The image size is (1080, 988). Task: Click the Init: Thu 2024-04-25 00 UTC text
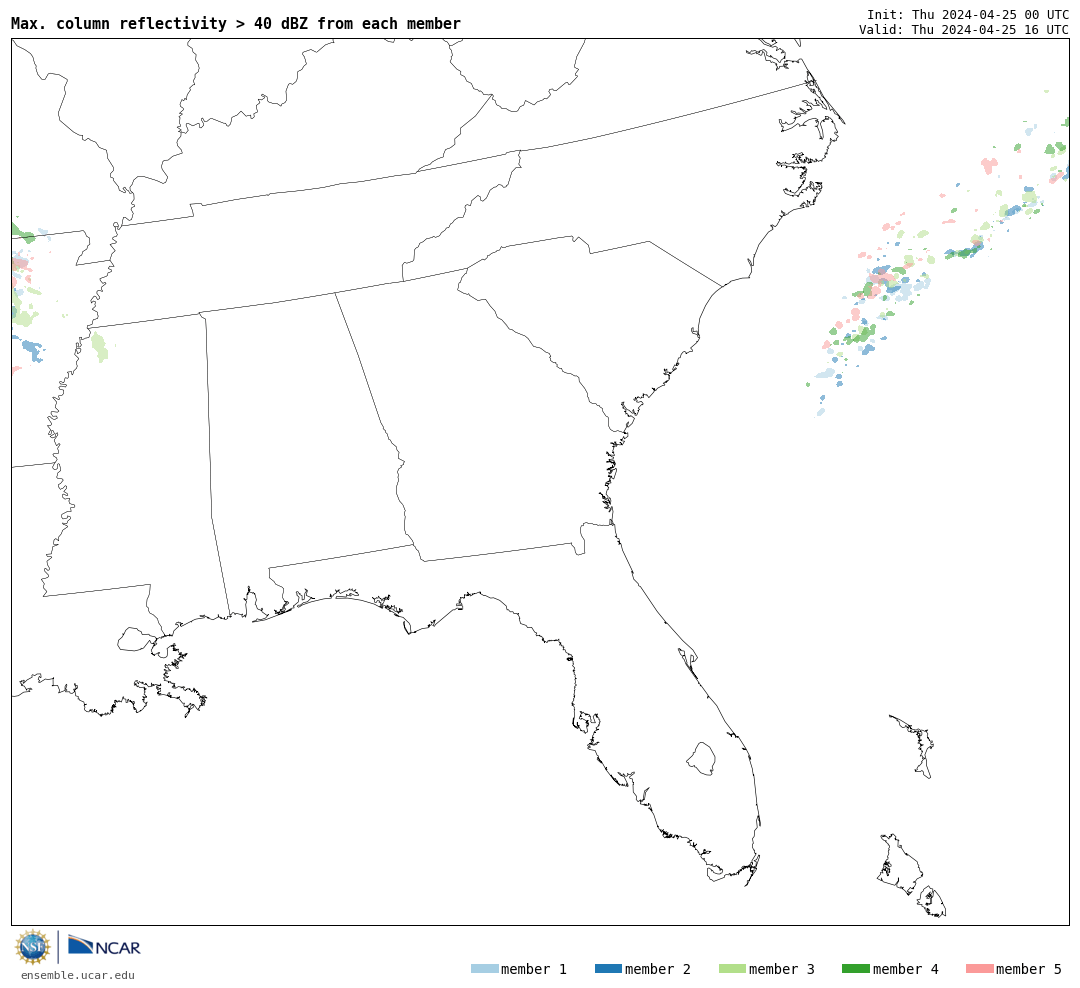click(x=968, y=14)
